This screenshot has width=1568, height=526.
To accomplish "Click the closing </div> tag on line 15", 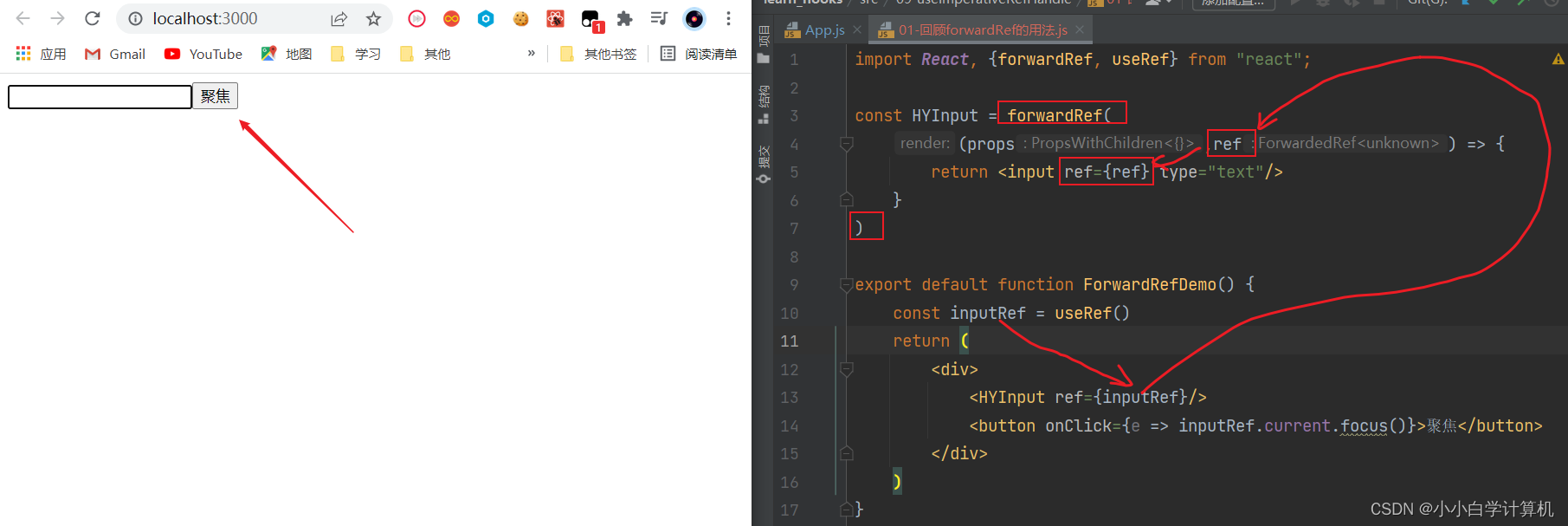I will tap(959, 453).
